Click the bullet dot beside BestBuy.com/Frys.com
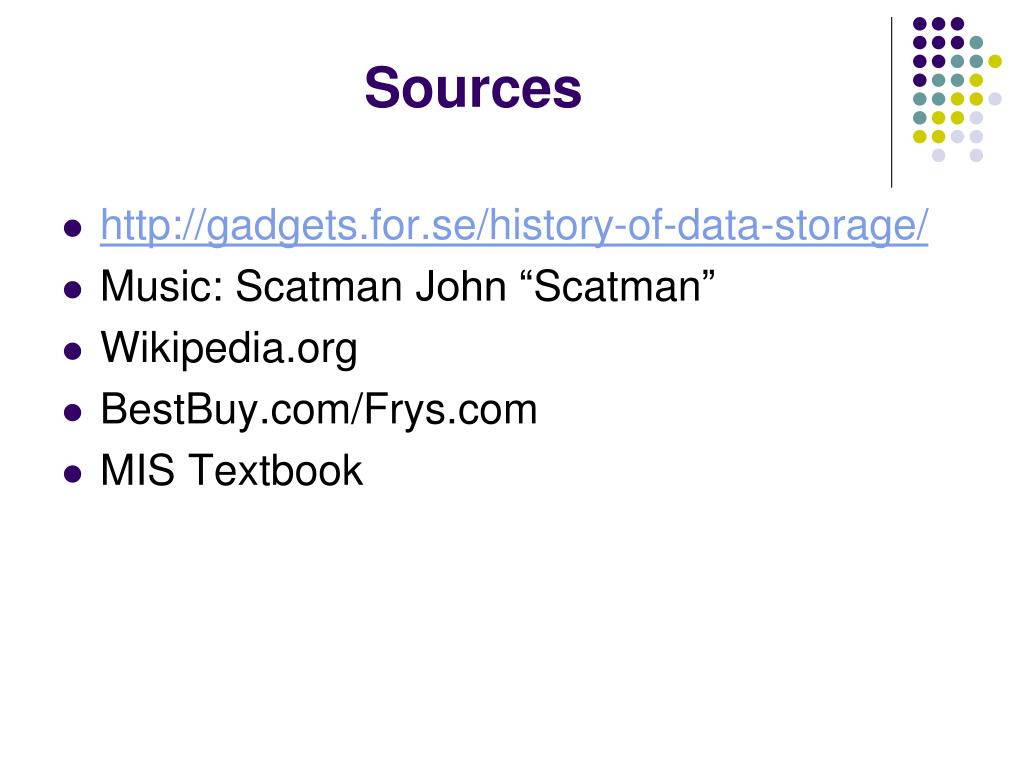This screenshot has height=768, width=1024. click(72, 413)
